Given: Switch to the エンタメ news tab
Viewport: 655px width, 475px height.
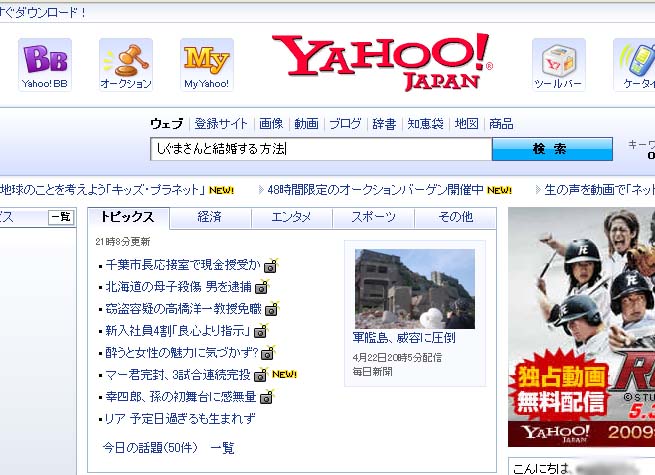Looking at the screenshot, I should pos(292,218).
